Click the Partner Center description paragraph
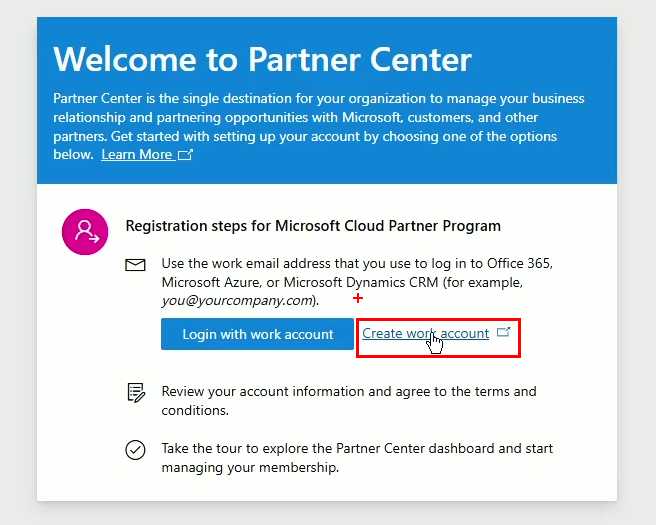 point(318,117)
